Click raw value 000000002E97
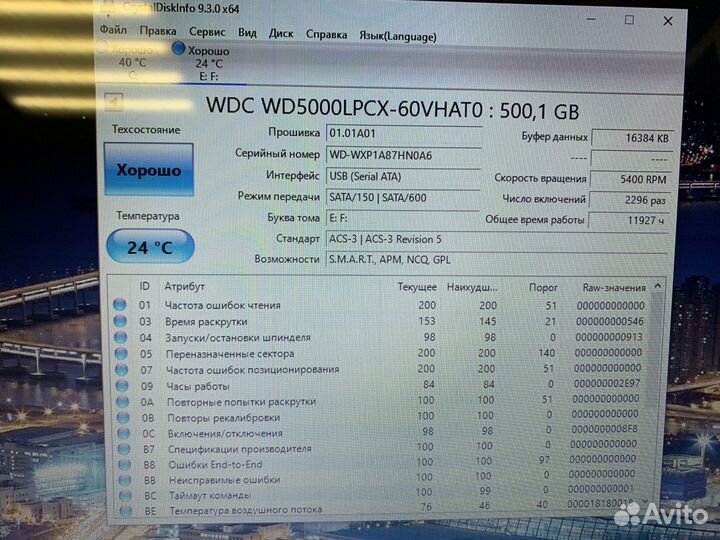The height and width of the screenshot is (540, 720). pos(606,383)
